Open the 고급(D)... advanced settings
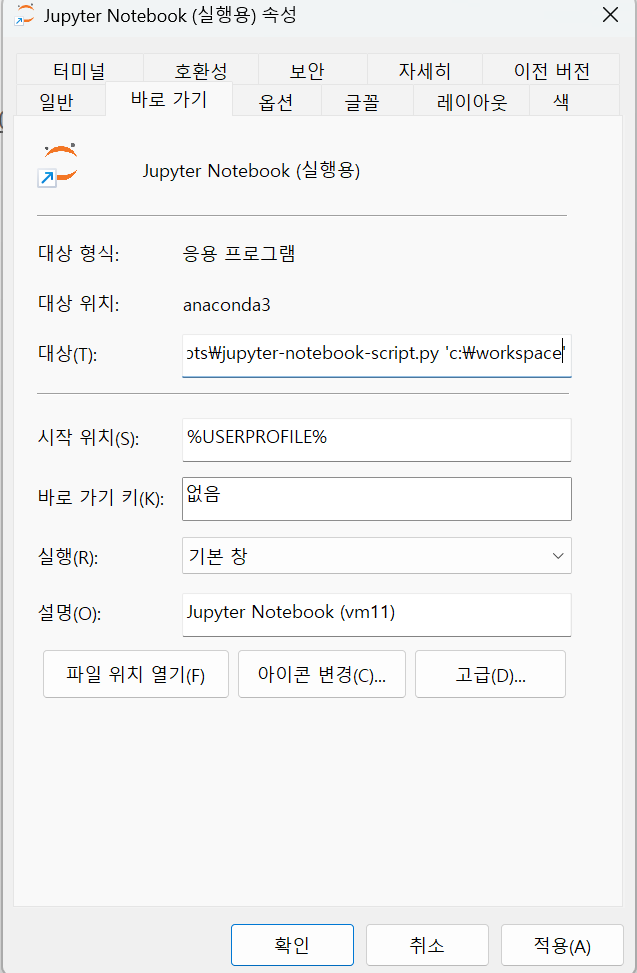The image size is (637, 973). pyautogui.click(x=490, y=674)
